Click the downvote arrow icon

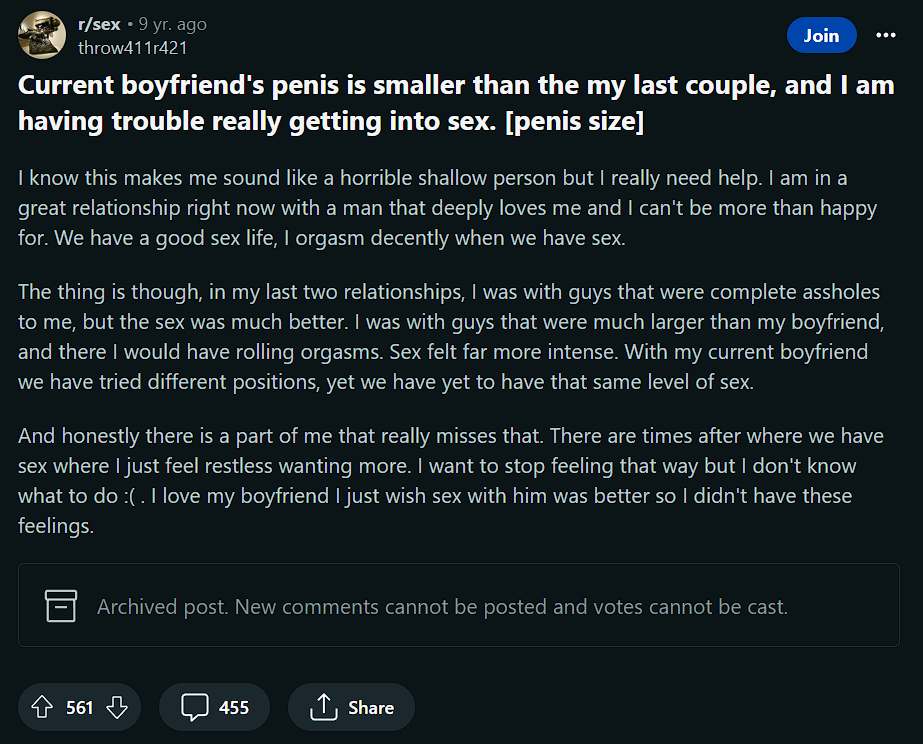tap(117, 707)
